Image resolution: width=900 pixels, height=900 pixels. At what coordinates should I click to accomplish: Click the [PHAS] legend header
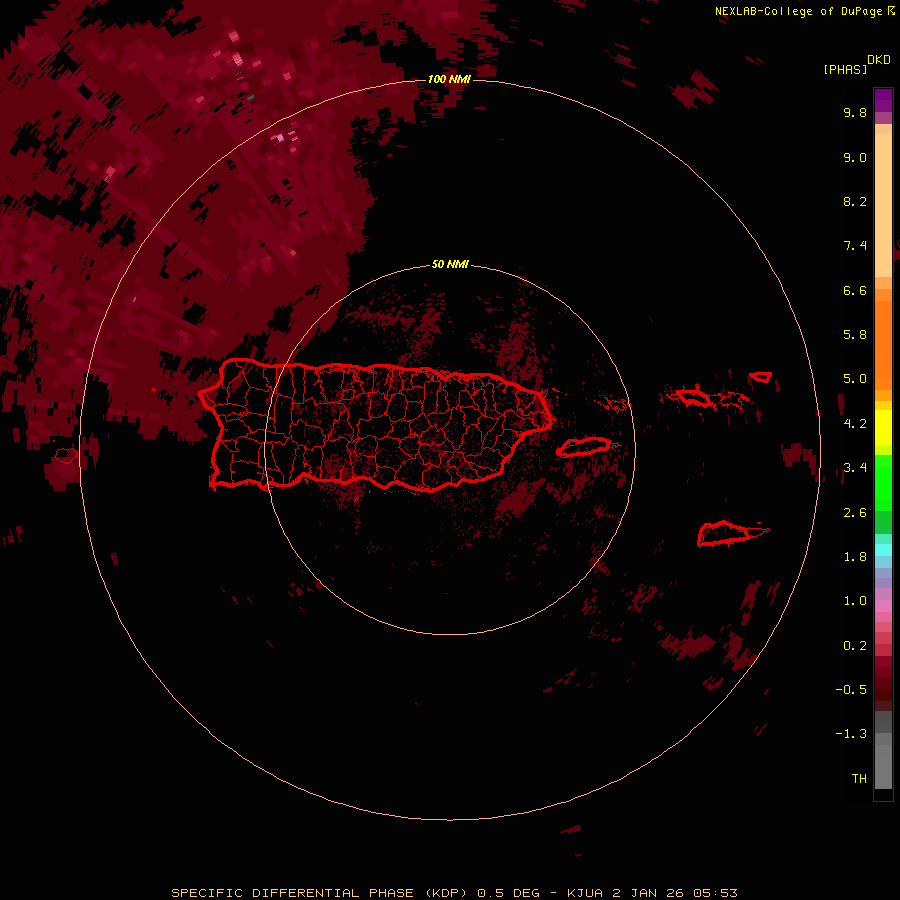coord(845,70)
